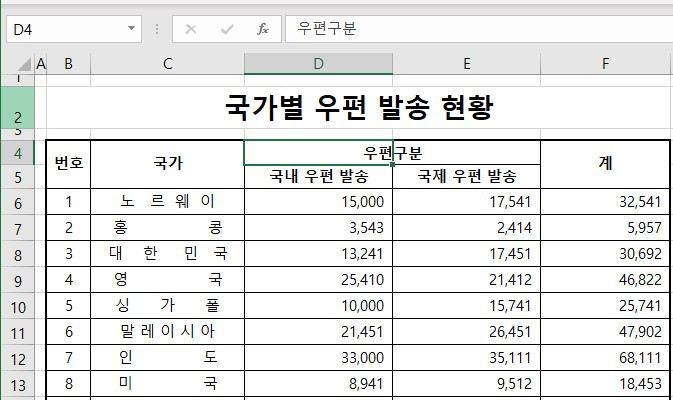Click the Cancel (X) formula bar icon
The width and height of the screenshot is (673, 400).
pyautogui.click(x=191, y=29)
